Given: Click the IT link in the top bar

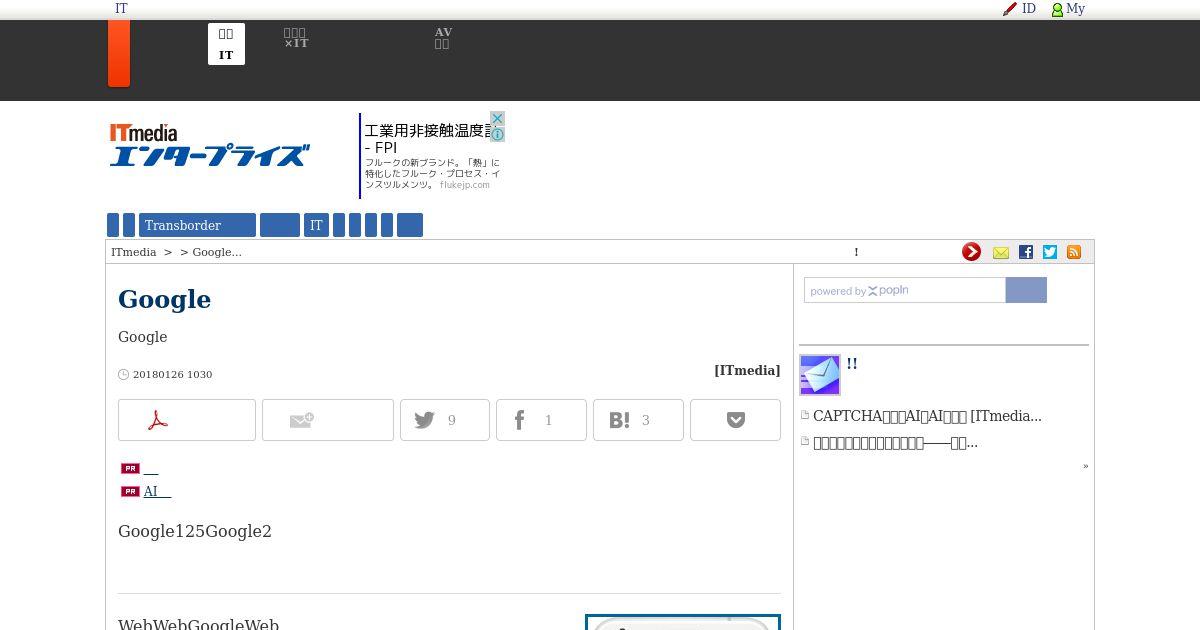Looking at the screenshot, I should pyautogui.click(x=121, y=8).
